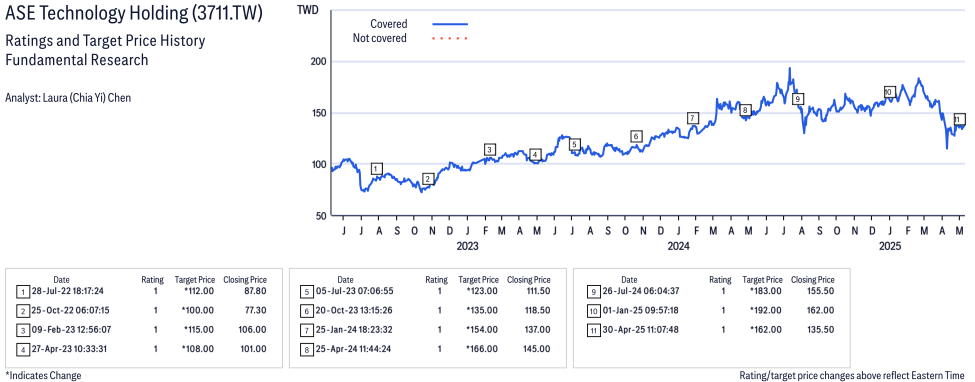Select chart marker 10 on the price chart
Screen dimensions: 975x382
[x=889, y=92]
